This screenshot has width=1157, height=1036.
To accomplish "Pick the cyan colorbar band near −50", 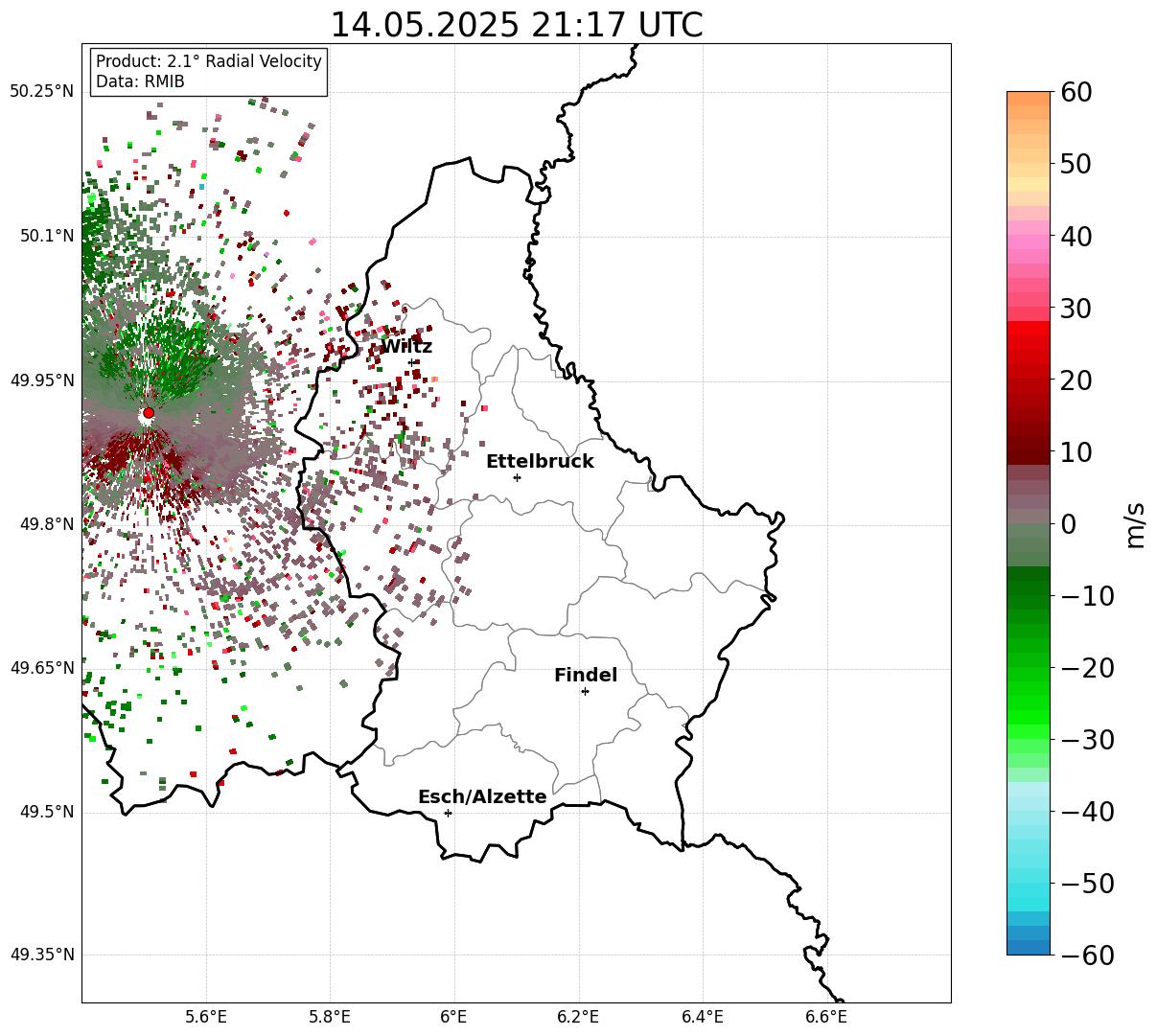I will click(1029, 890).
